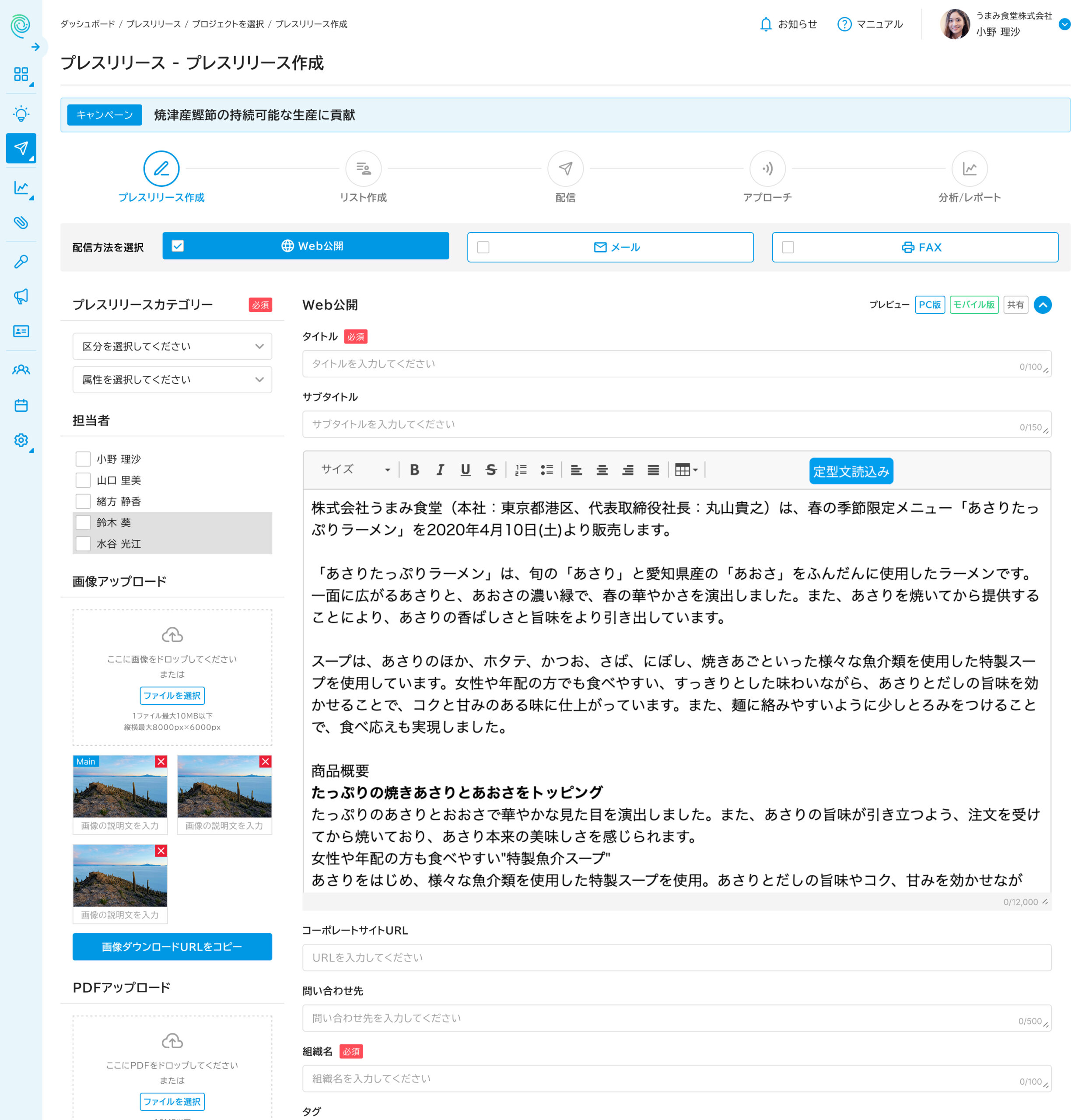This screenshot has width=1089, height=1120.
Task: Click the 定型文読込み button
Action: (x=851, y=471)
